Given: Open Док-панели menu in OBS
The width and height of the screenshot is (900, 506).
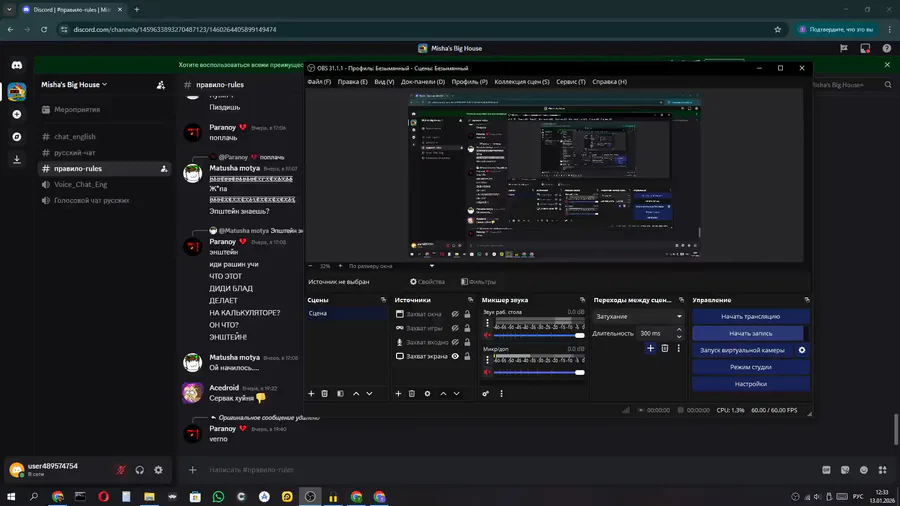Looking at the screenshot, I should coord(422,82).
